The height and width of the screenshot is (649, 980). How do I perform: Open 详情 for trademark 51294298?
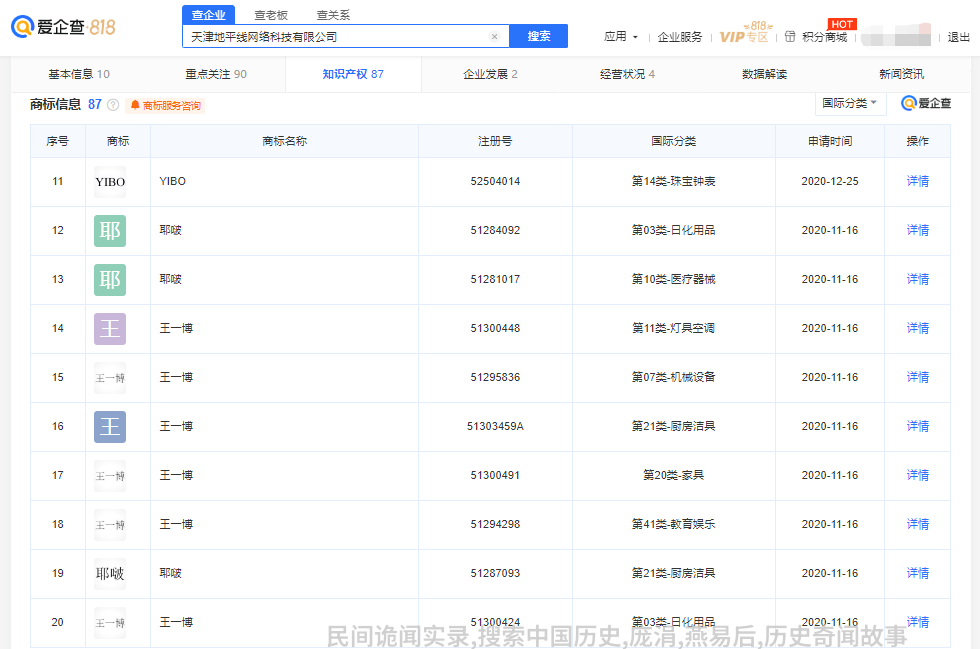(x=918, y=524)
